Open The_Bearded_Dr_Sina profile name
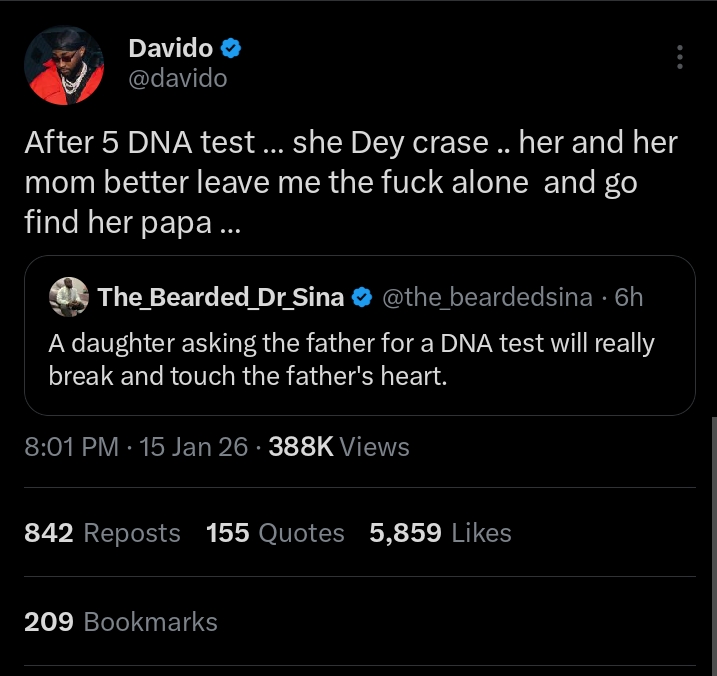The image size is (717, 676). (x=221, y=297)
